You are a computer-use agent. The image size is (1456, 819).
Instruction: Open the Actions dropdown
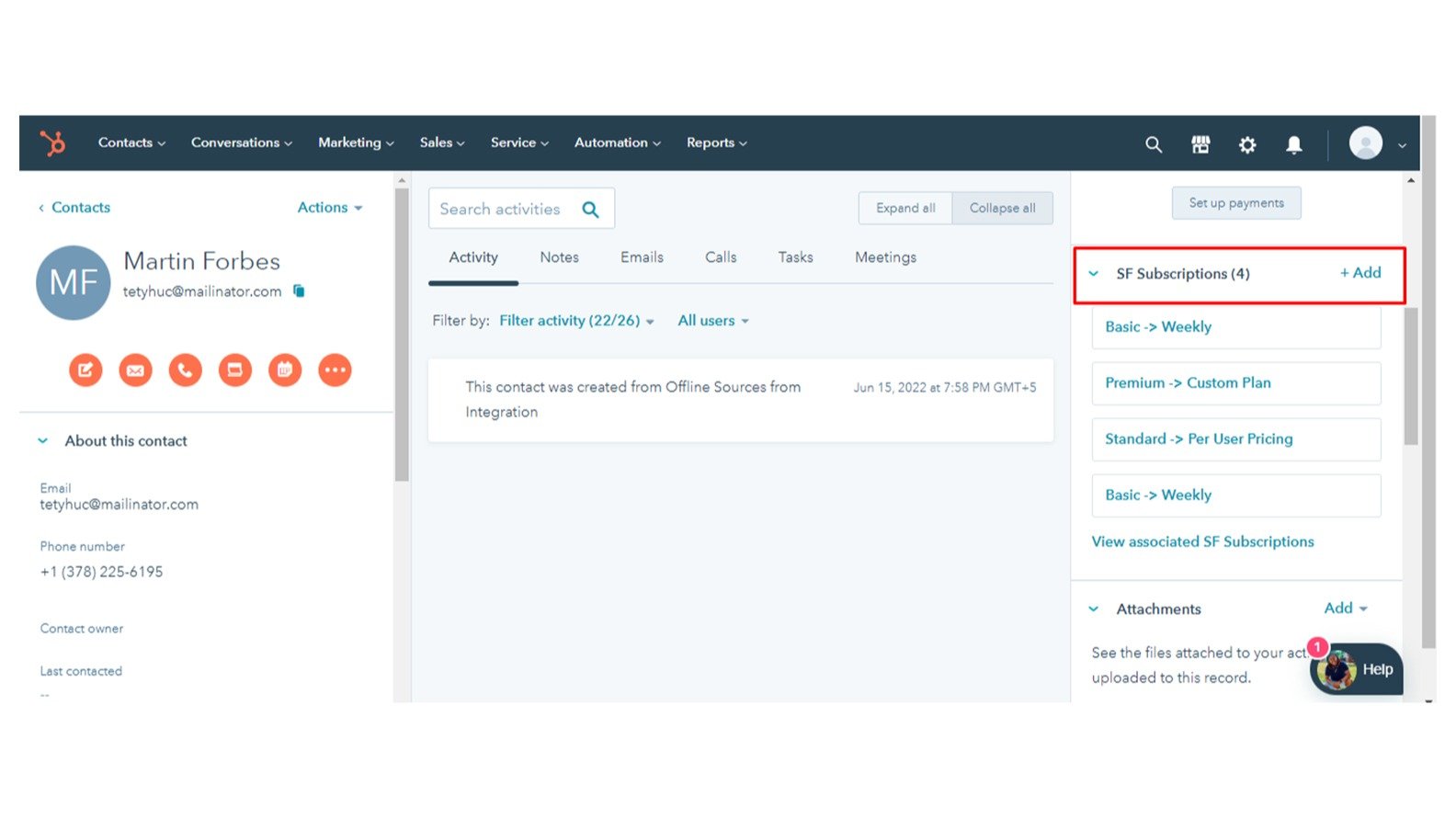pos(330,208)
